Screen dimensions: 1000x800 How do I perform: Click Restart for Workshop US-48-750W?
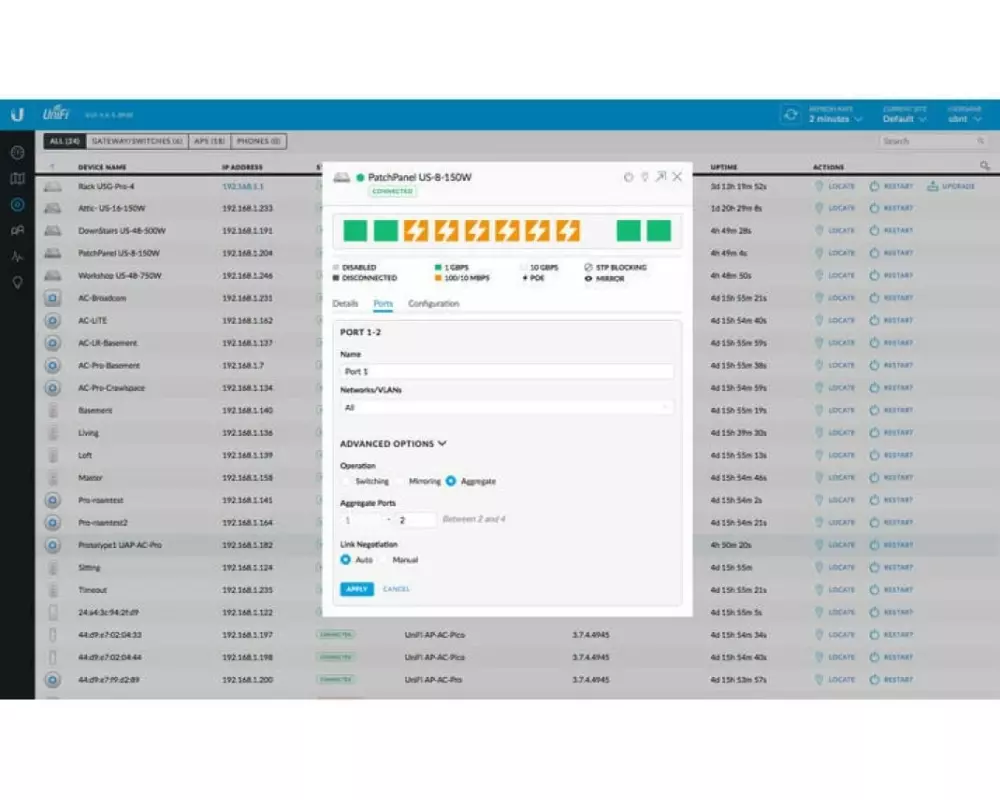pos(891,276)
